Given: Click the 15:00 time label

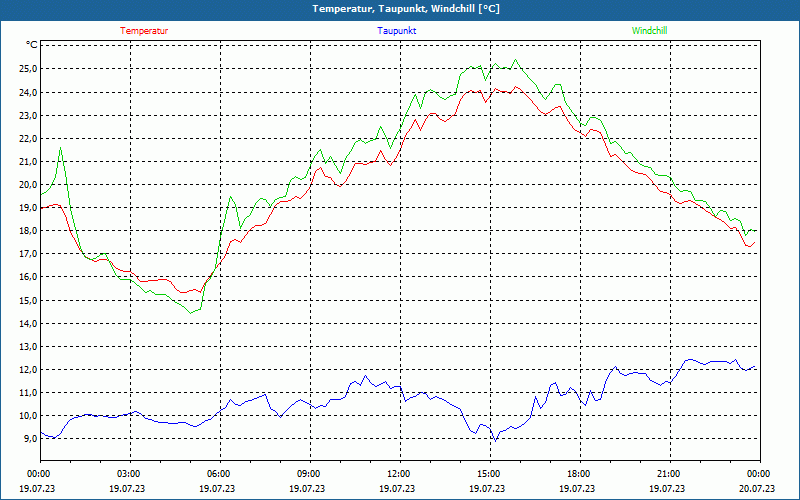Looking at the screenshot, I should [x=488, y=474].
